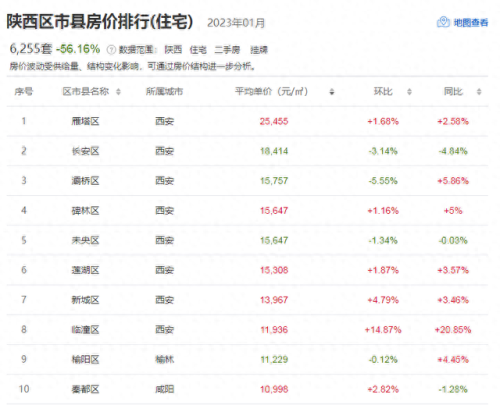Open the 临潼区 district entry
Screen dimensions: 500x405
85,330
